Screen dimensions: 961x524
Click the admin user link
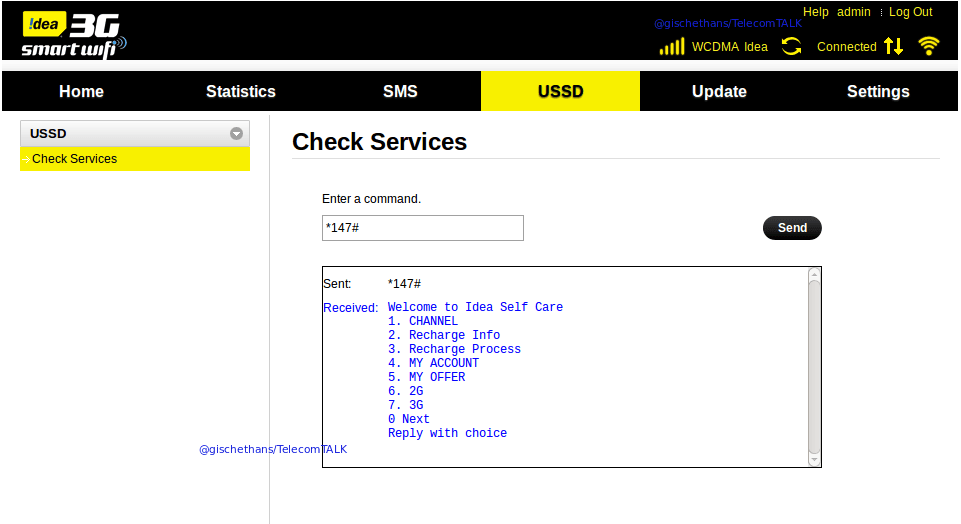pyautogui.click(x=854, y=12)
